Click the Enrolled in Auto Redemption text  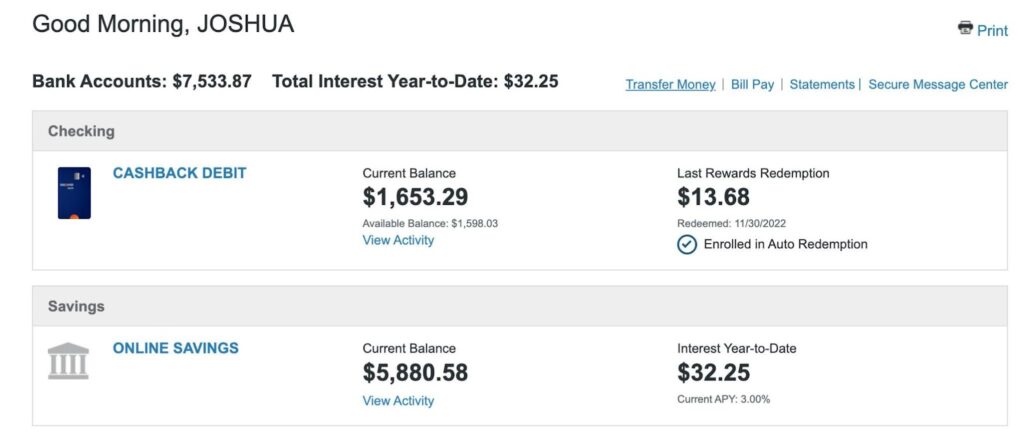tap(785, 244)
